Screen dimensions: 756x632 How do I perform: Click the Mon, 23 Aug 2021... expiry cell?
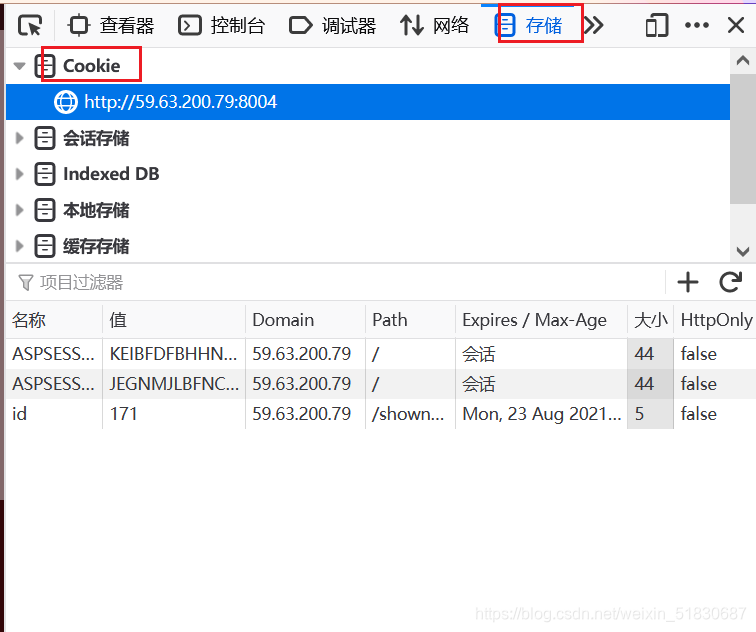(x=541, y=414)
